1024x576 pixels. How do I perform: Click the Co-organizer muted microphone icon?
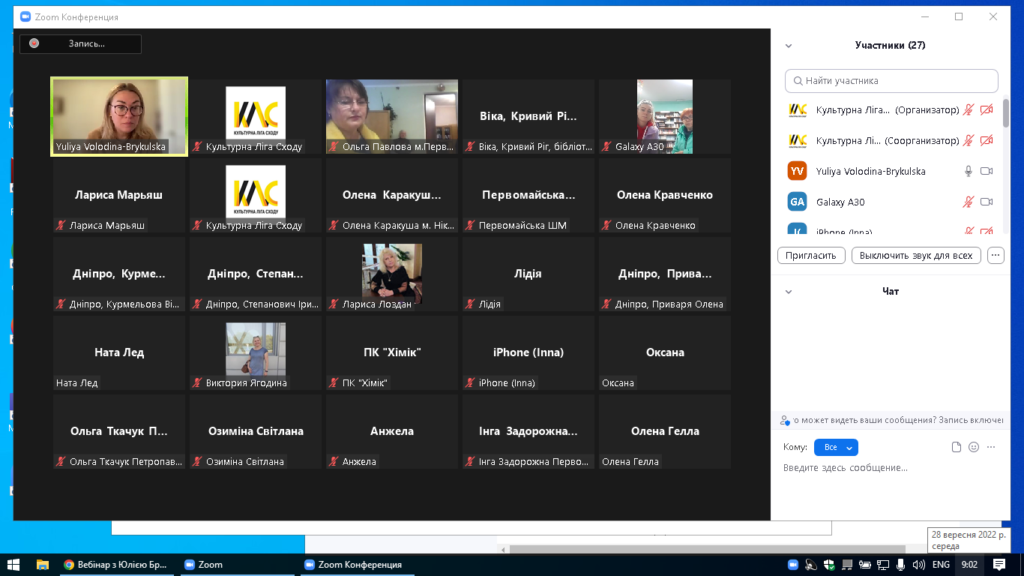pos(968,140)
